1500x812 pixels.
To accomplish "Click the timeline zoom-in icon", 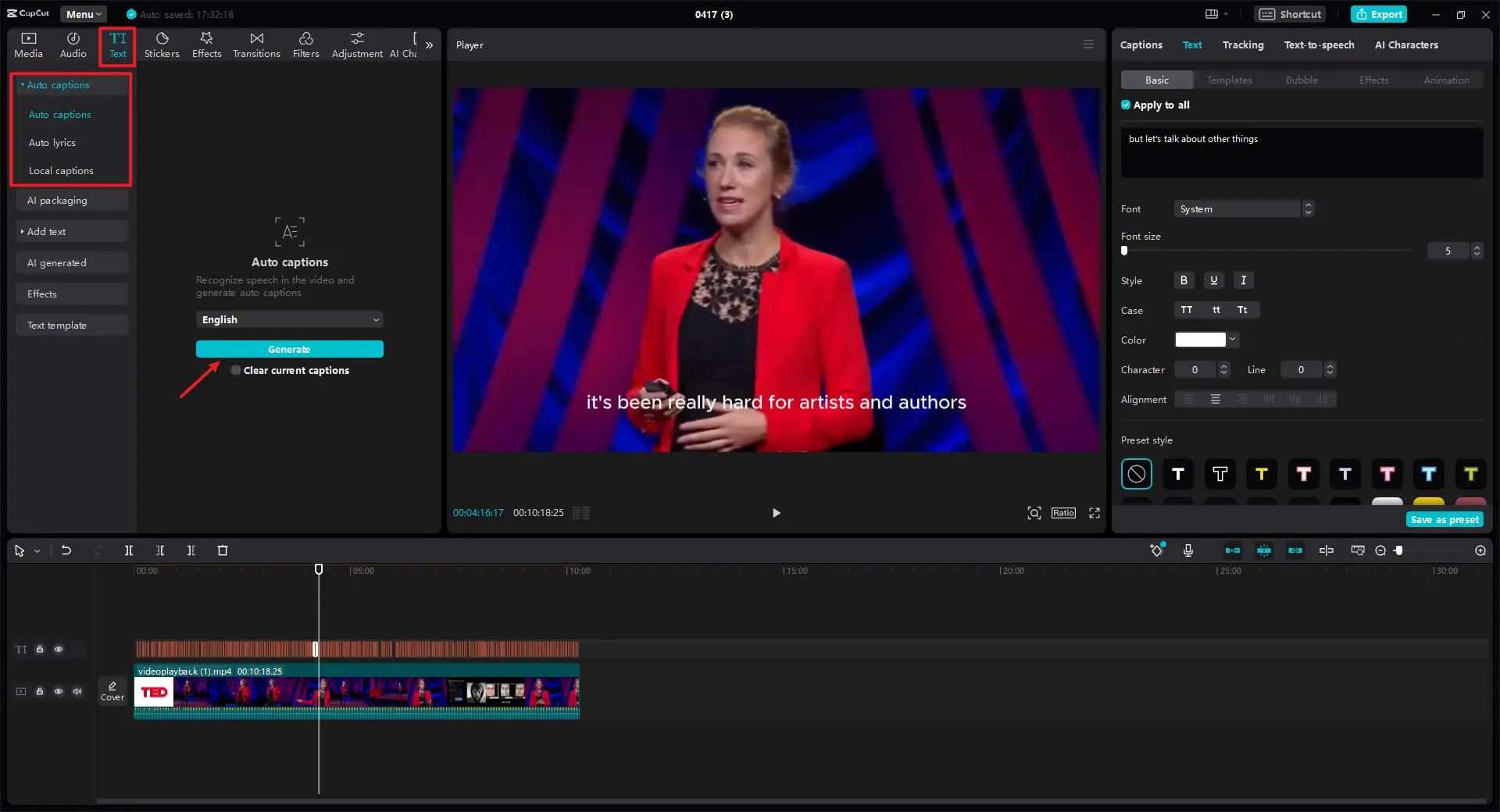I will point(1480,550).
